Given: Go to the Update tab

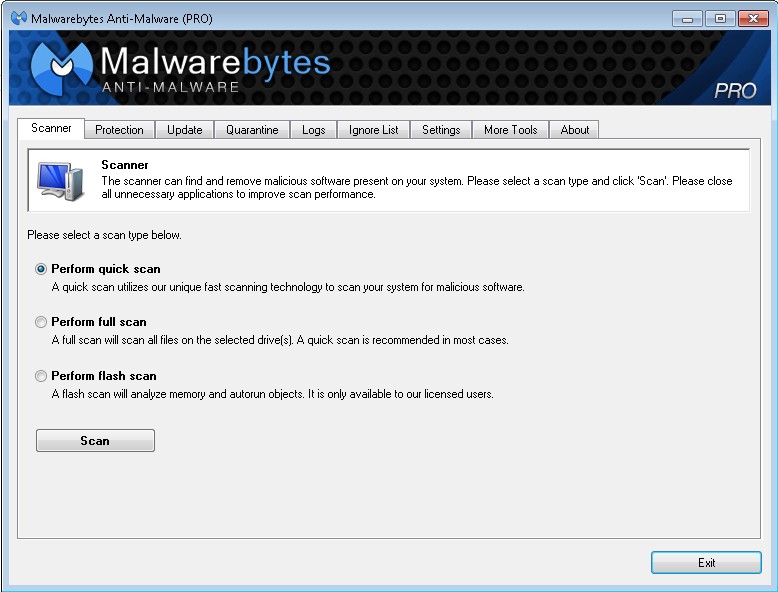Looking at the screenshot, I should [184, 130].
